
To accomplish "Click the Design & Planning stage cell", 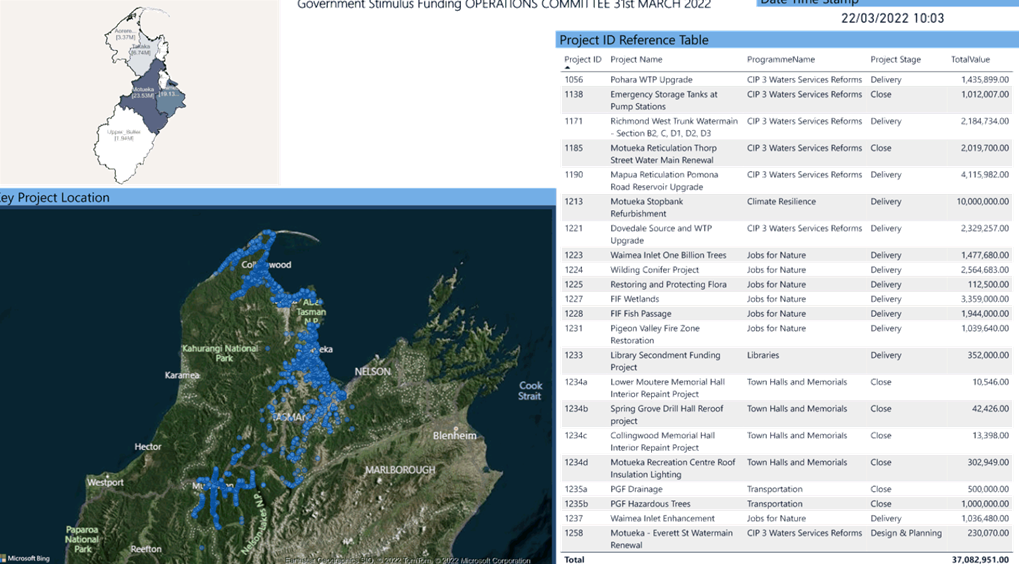I will coord(906,533).
